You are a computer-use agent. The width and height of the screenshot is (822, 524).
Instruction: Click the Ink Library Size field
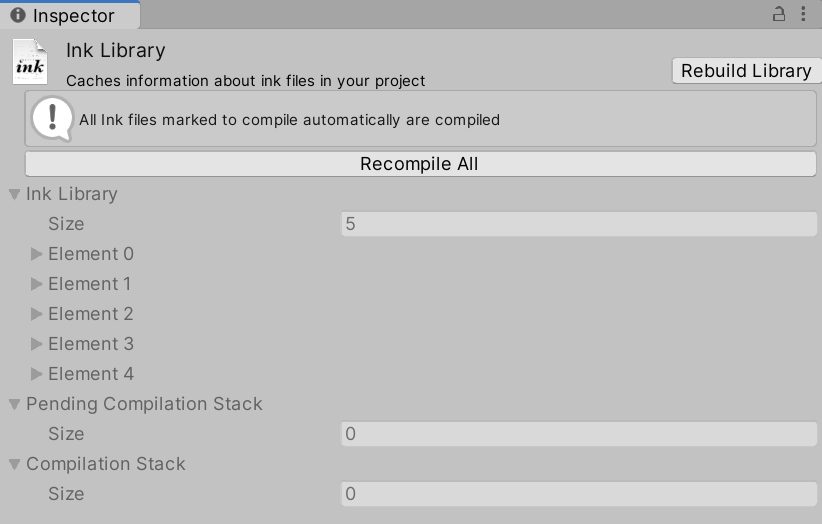point(579,224)
